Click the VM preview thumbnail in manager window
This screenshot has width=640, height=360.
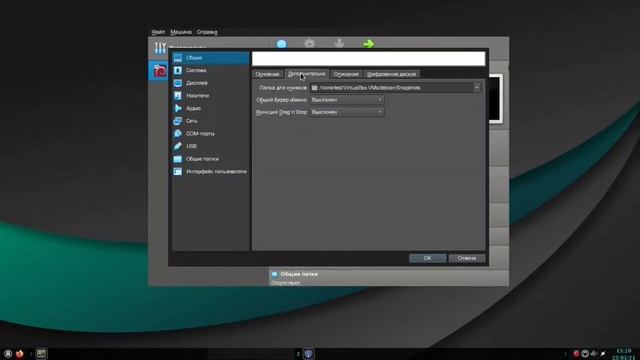496,98
